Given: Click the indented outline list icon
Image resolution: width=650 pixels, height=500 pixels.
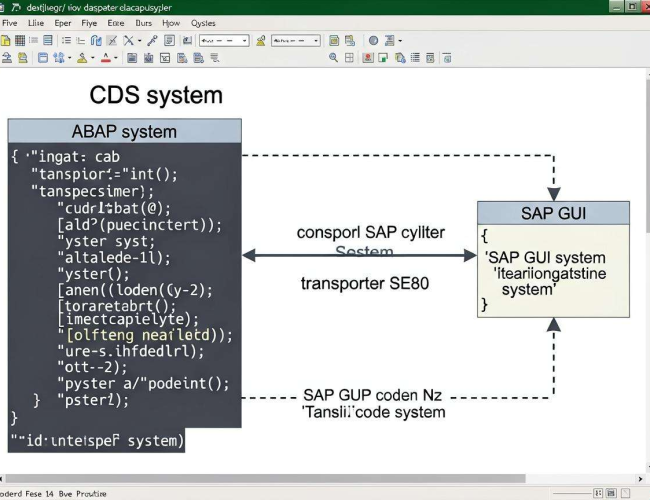Looking at the screenshot, I should click(80, 40).
